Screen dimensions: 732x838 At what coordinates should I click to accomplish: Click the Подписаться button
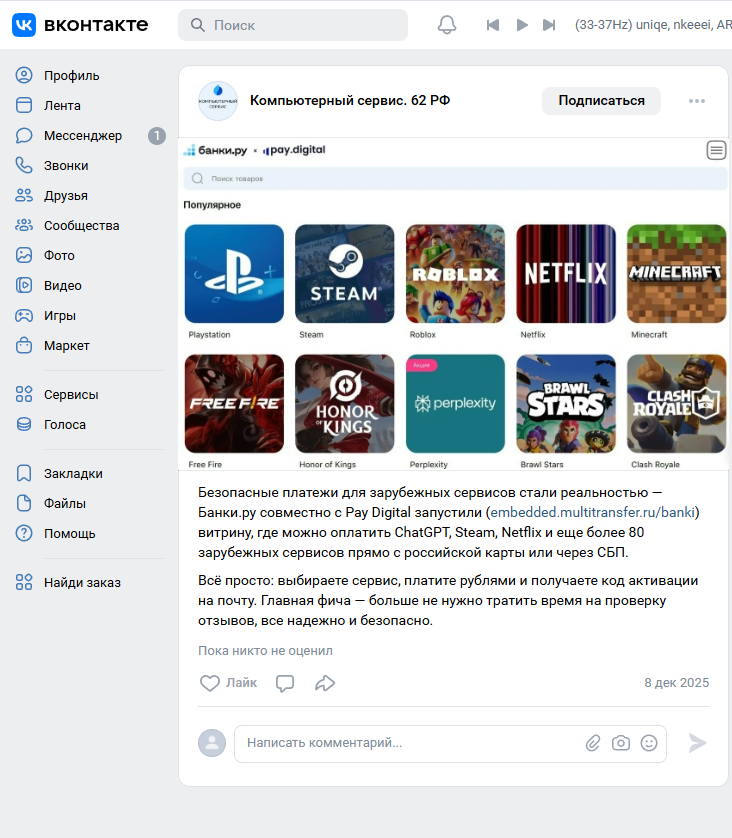click(x=601, y=100)
